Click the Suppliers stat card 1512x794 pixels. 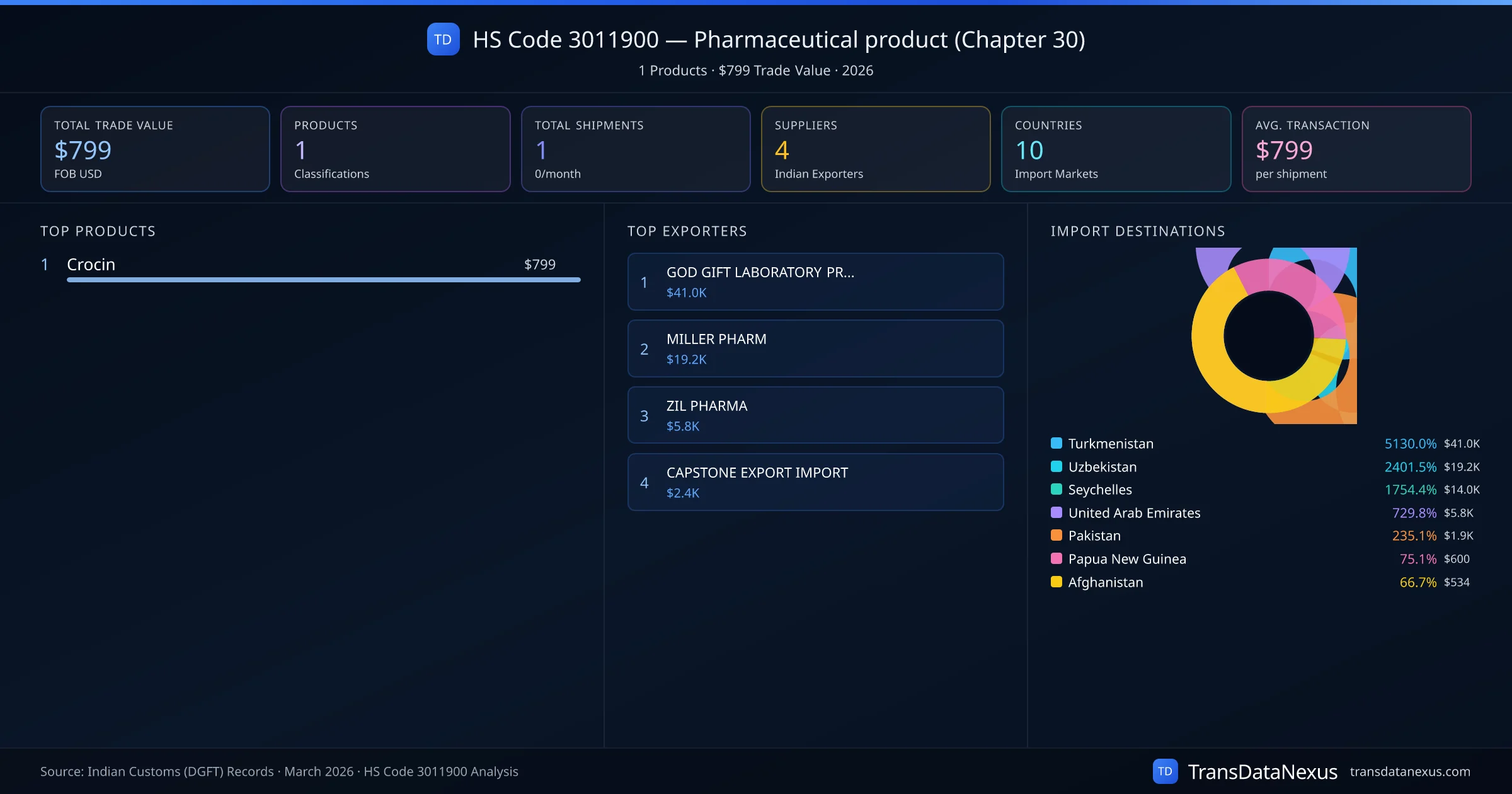point(875,149)
